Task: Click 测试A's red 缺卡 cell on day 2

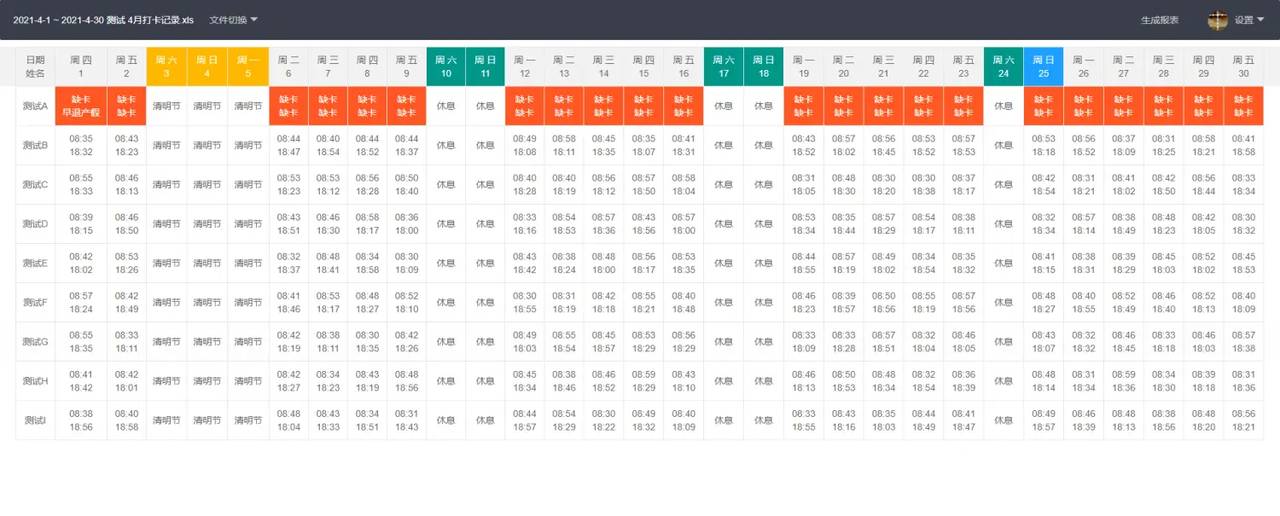Action: pos(126,106)
